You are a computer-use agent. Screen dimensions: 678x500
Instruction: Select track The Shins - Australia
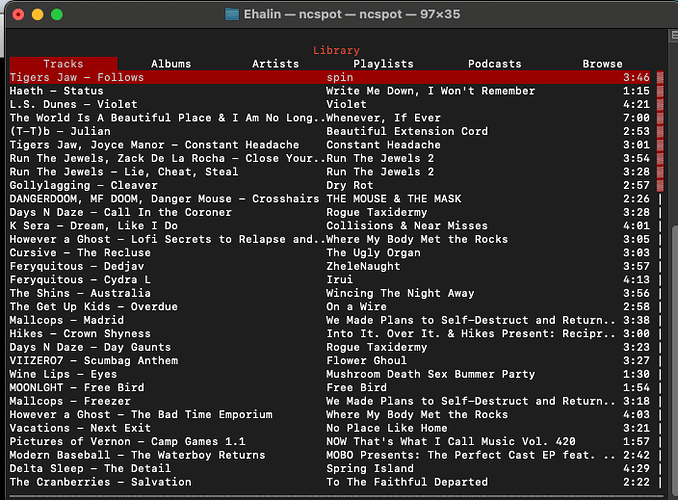tap(329, 293)
